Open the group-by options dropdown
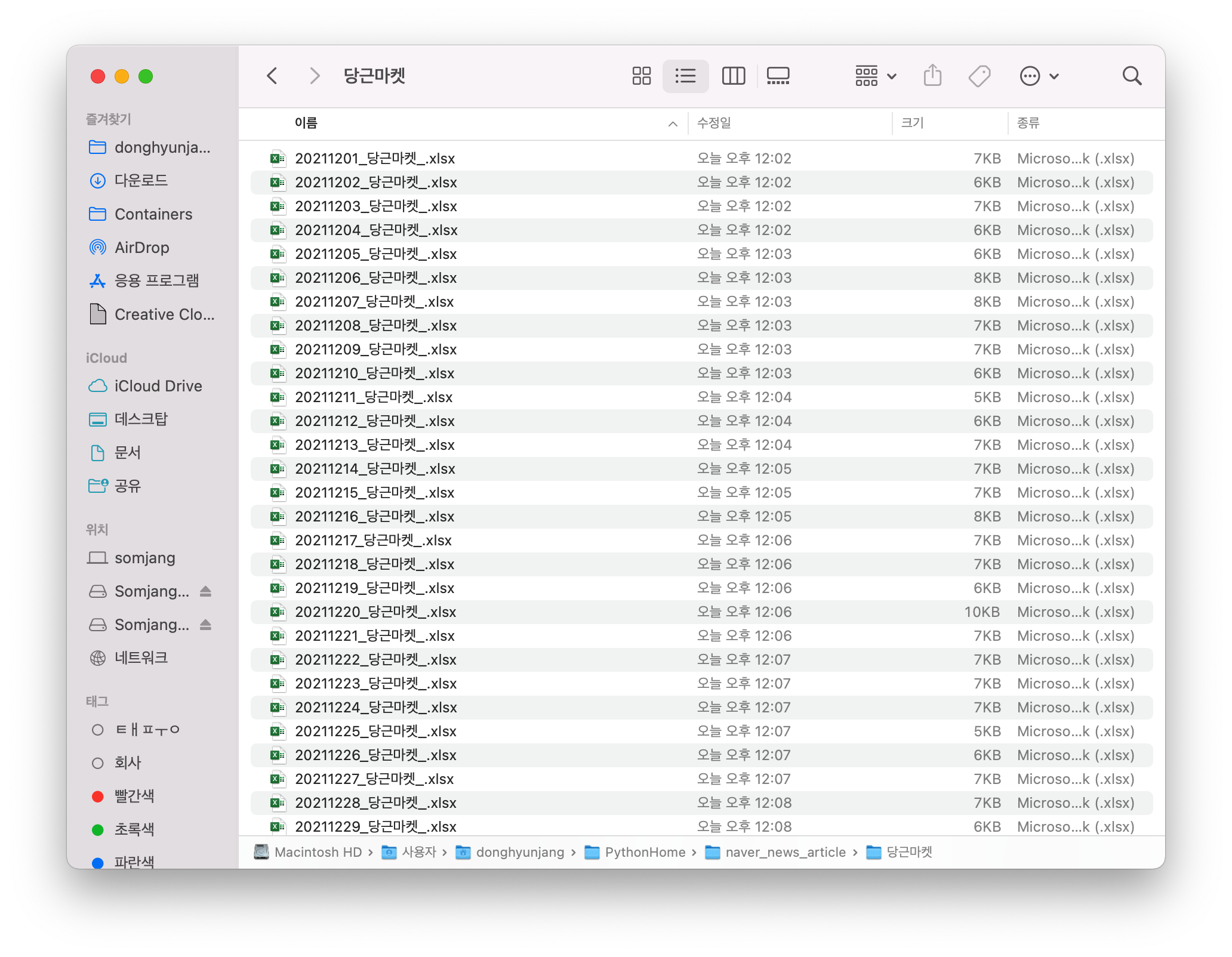1232x957 pixels. pos(876,76)
